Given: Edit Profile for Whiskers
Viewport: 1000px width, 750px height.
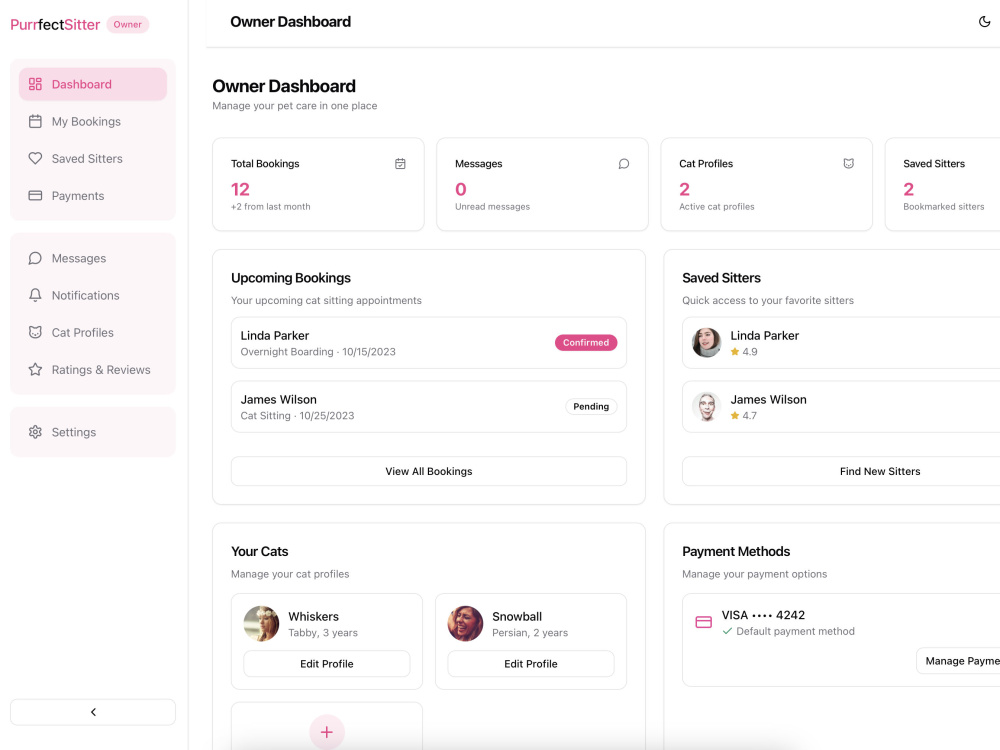Looking at the screenshot, I should click(327, 664).
